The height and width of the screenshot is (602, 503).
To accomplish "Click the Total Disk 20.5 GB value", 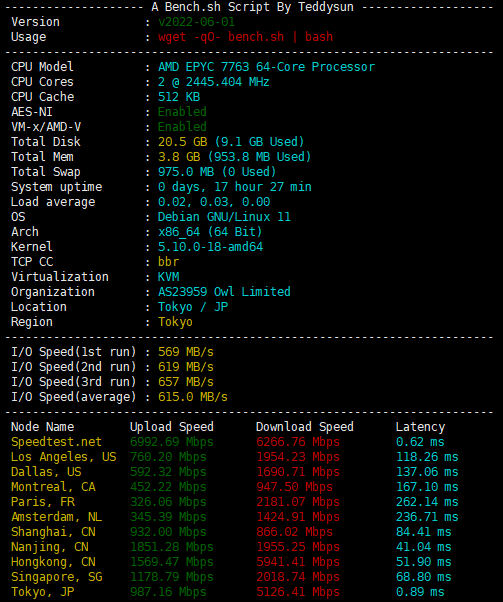I will (231, 142).
